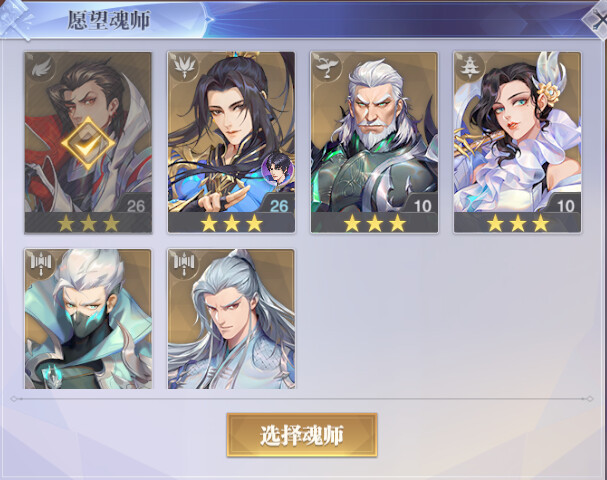Click the bird class icon on white-bearded hero card

pos(326,68)
